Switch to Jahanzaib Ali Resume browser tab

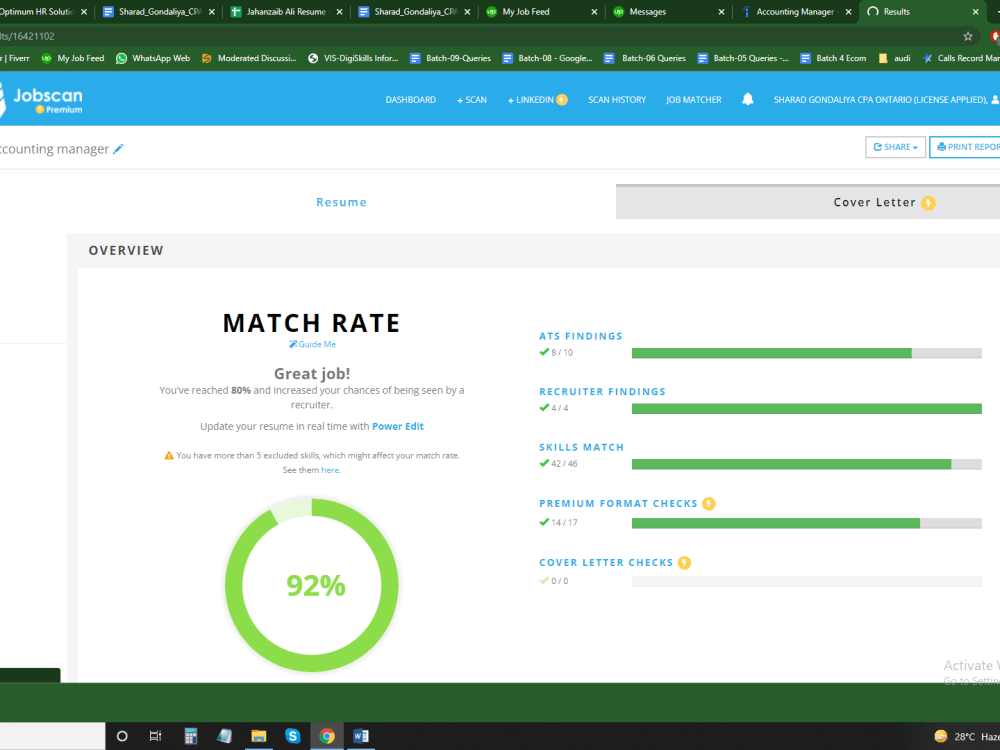tap(286, 11)
